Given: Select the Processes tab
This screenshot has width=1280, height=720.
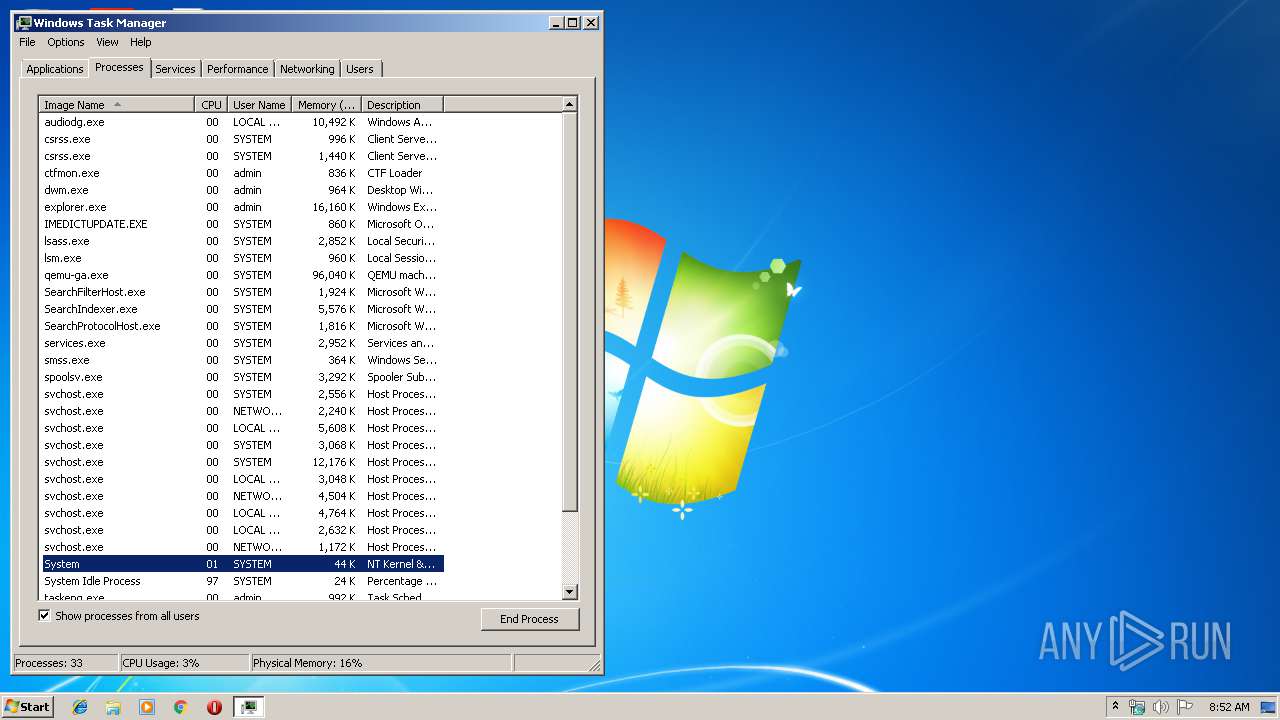Looking at the screenshot, I should click(119, 67).
